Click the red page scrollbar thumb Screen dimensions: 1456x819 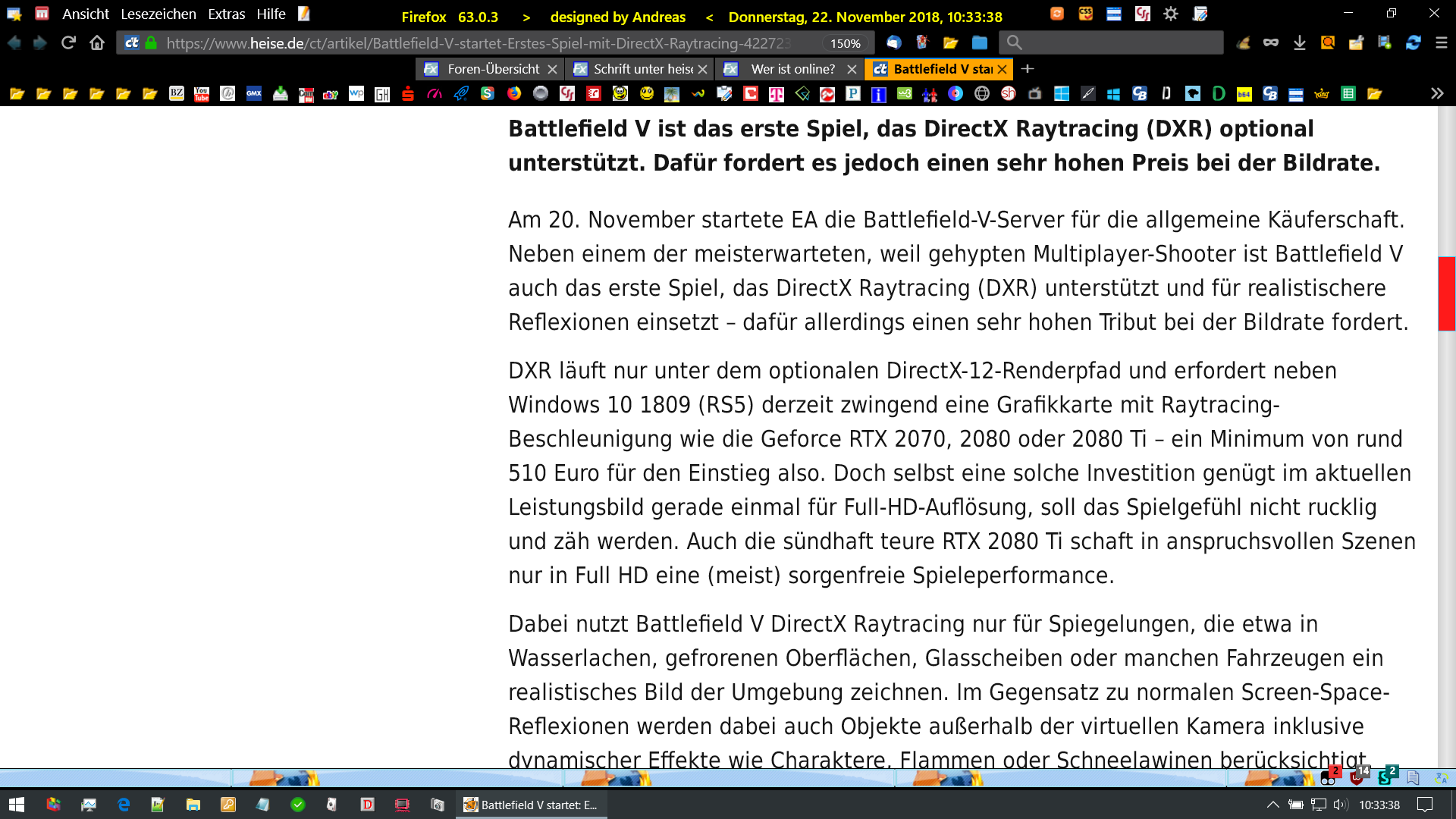(1446, 293)
